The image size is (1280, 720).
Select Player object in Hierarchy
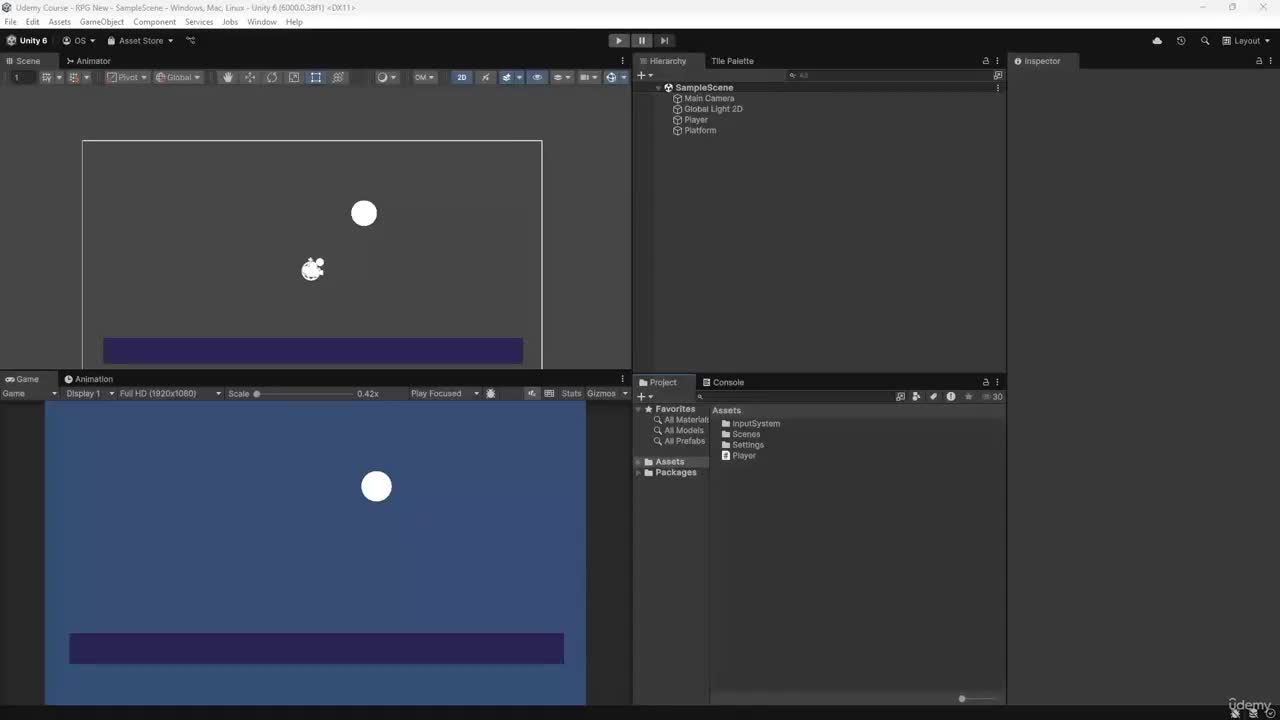pos(696,120)
